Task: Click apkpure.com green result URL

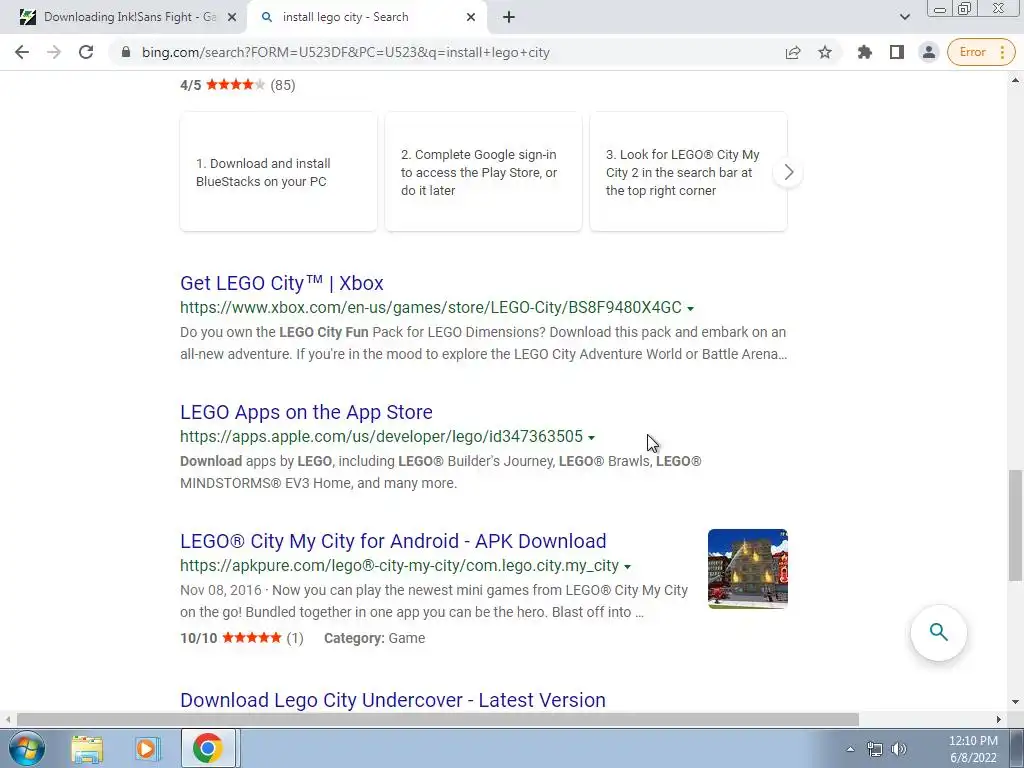Action: [400, 566]
